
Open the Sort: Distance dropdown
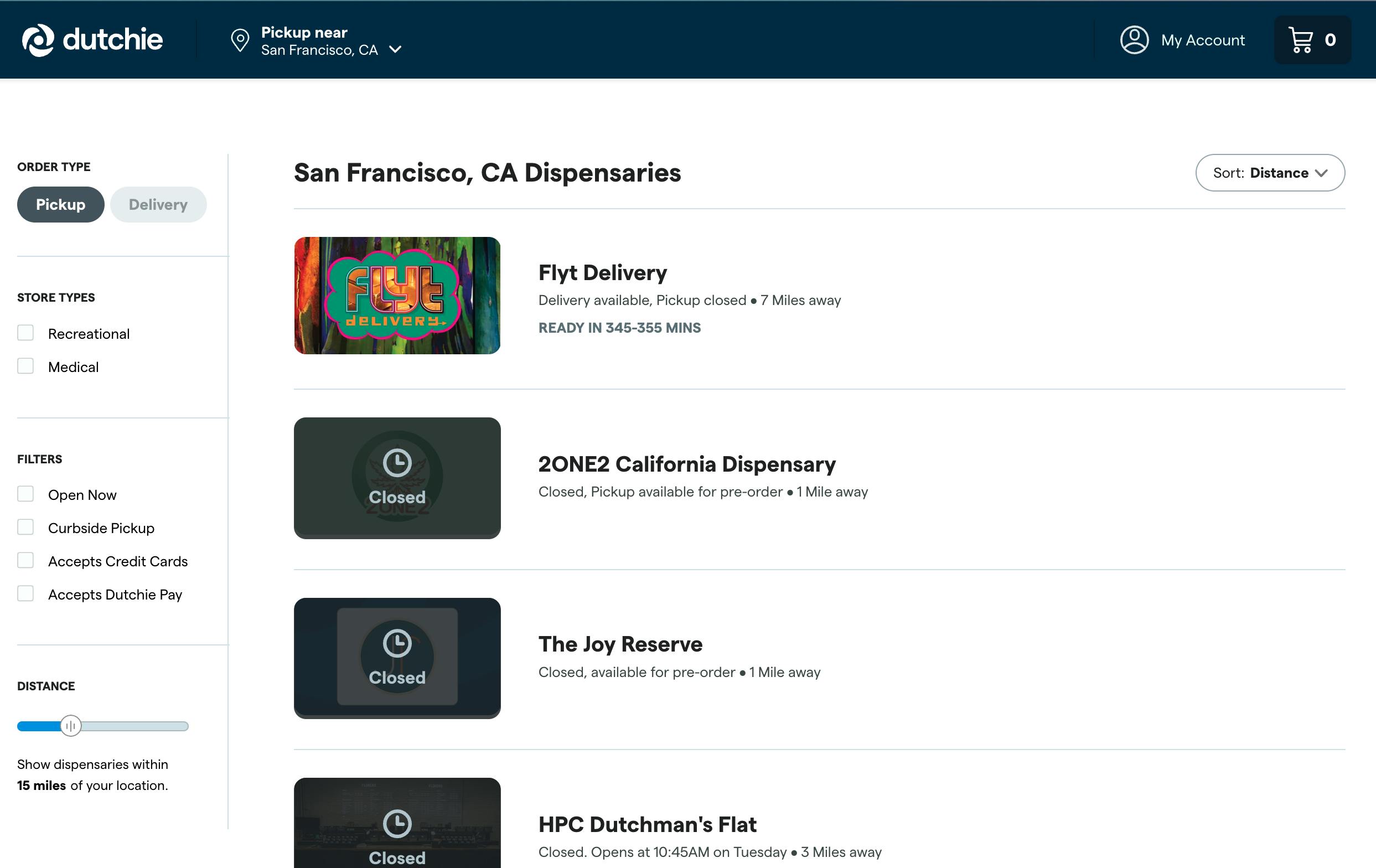pyautogui.click(x=1270, y=173)
